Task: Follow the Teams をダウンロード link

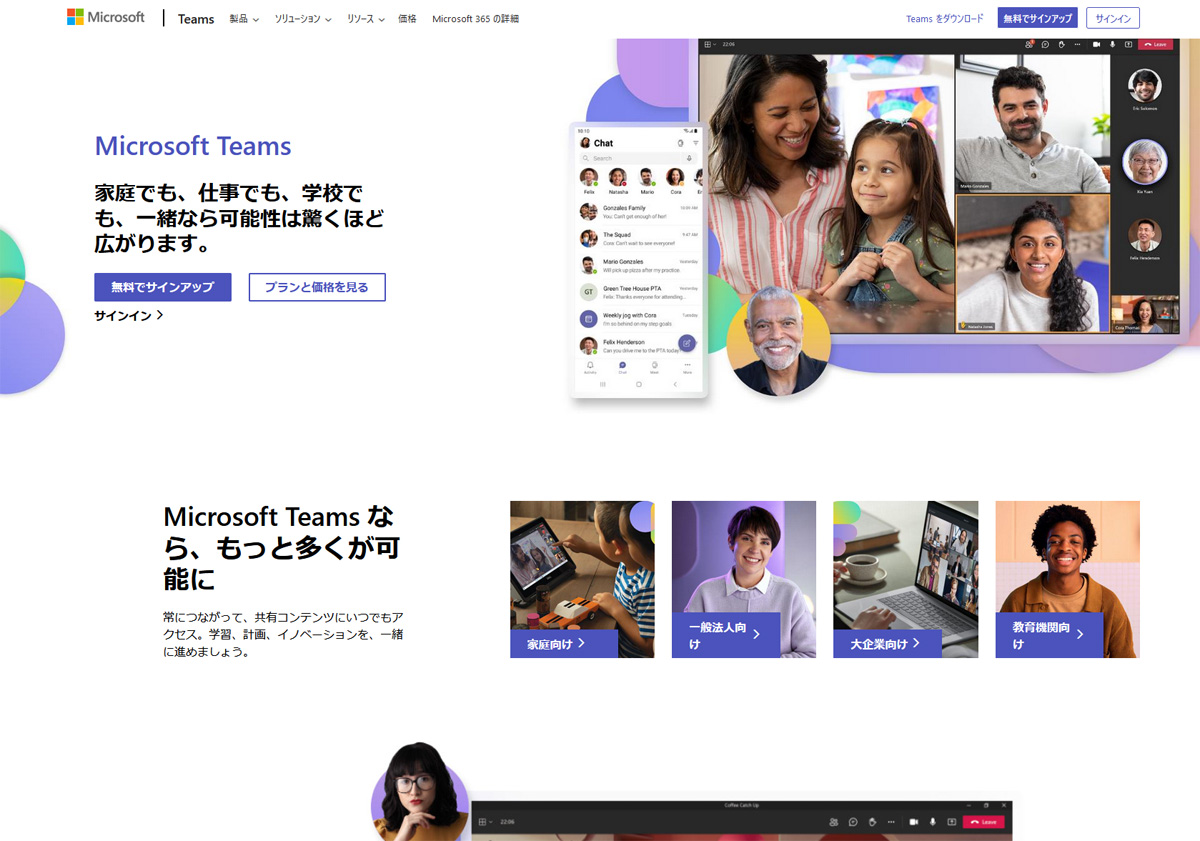Action: 946,18
